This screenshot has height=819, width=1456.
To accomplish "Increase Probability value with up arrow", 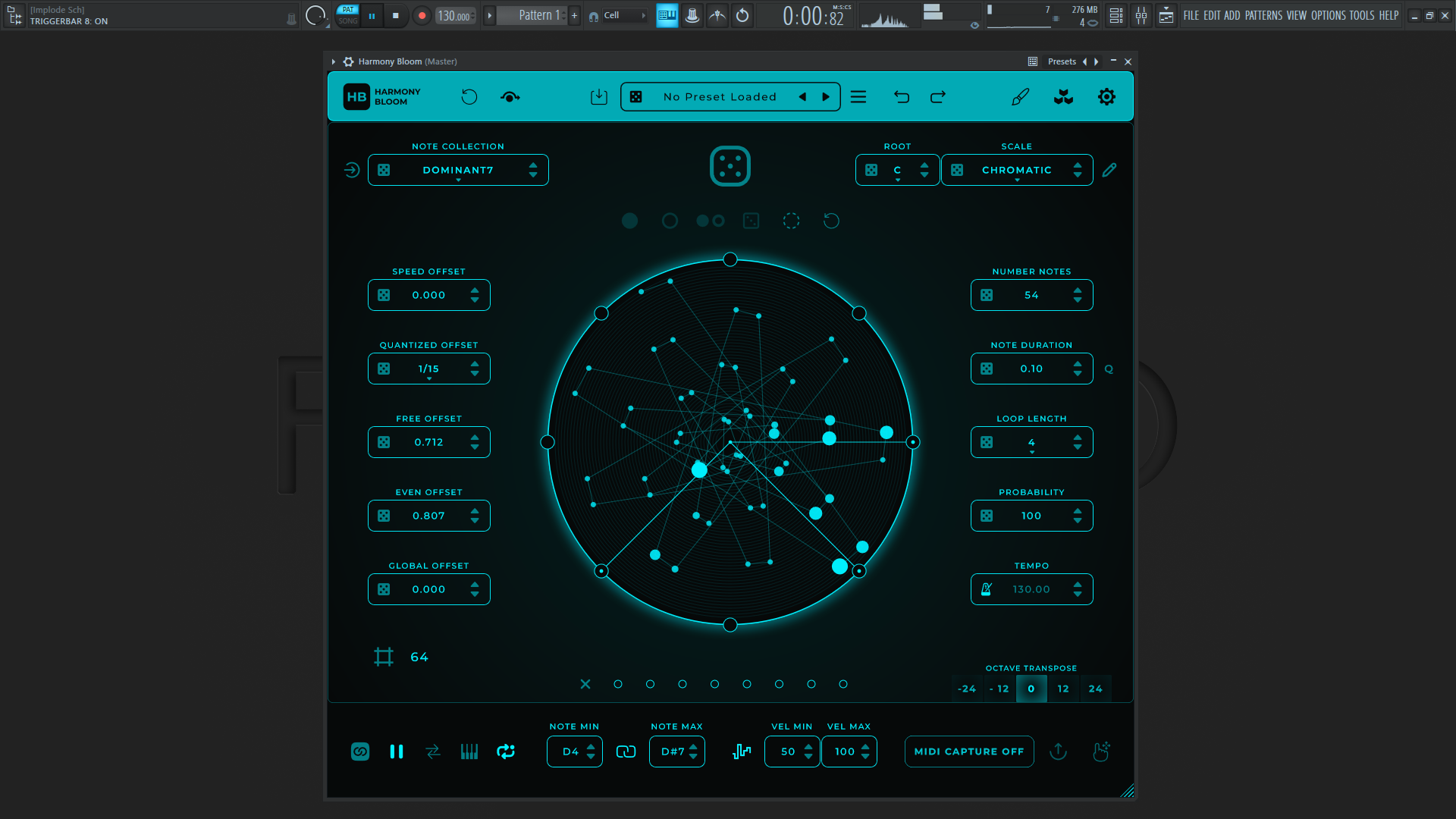I will pos(1078,511).
